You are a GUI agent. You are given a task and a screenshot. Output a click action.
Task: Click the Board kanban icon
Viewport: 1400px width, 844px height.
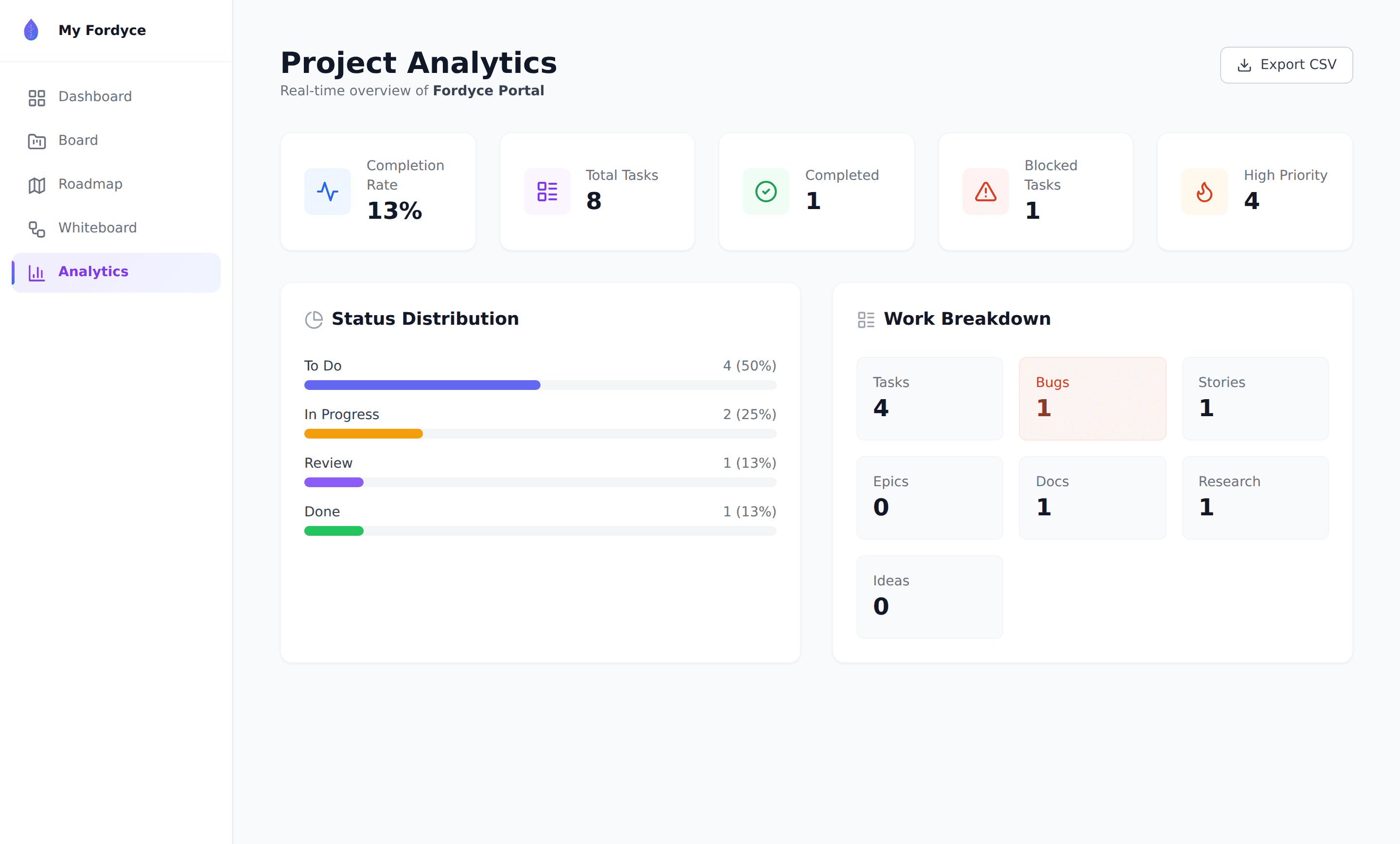[37, 141]
